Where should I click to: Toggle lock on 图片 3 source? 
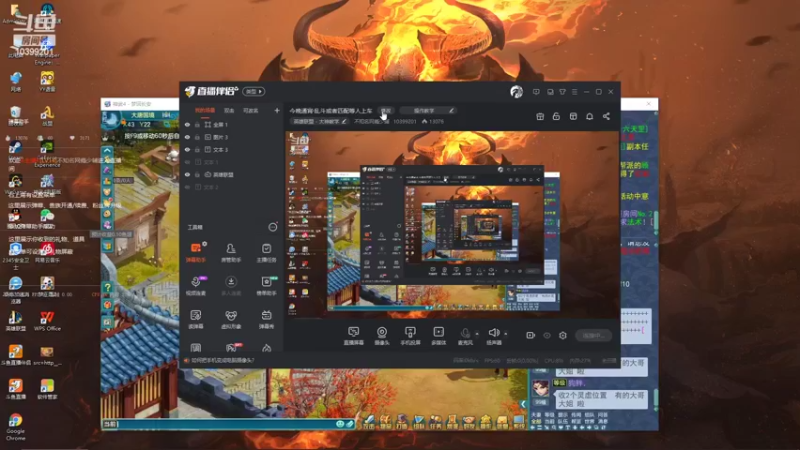[x=197, y=137]
